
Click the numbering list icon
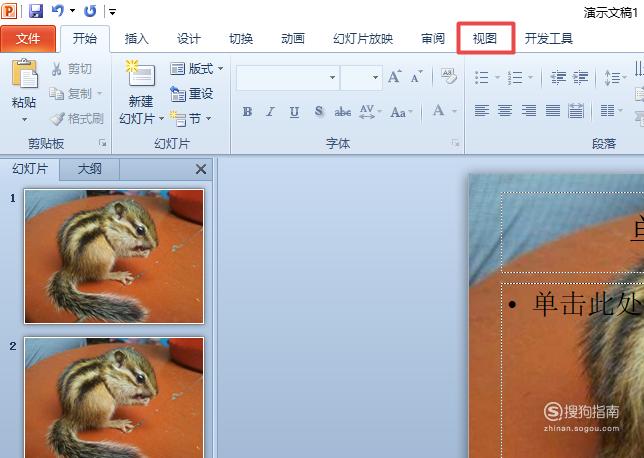[x=515, y=77]
